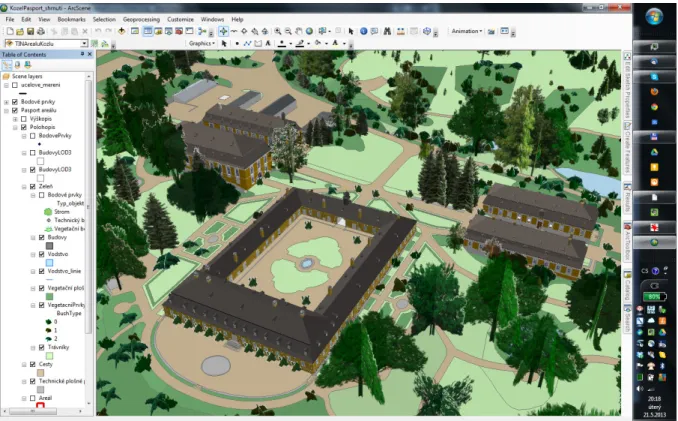Open the Geoprocessing menu

coord(141,19)
